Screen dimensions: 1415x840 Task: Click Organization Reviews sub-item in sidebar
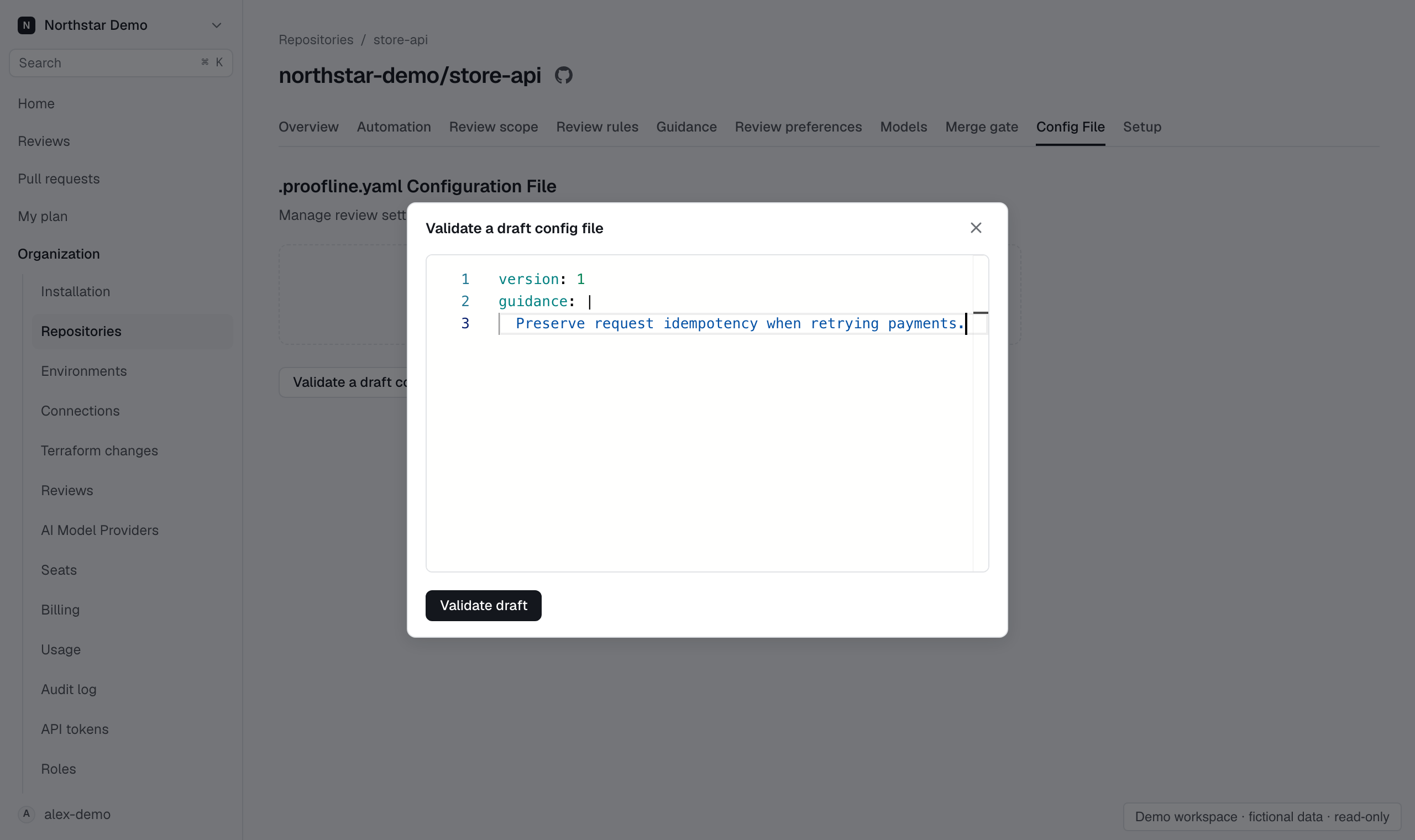coord(67,490)
